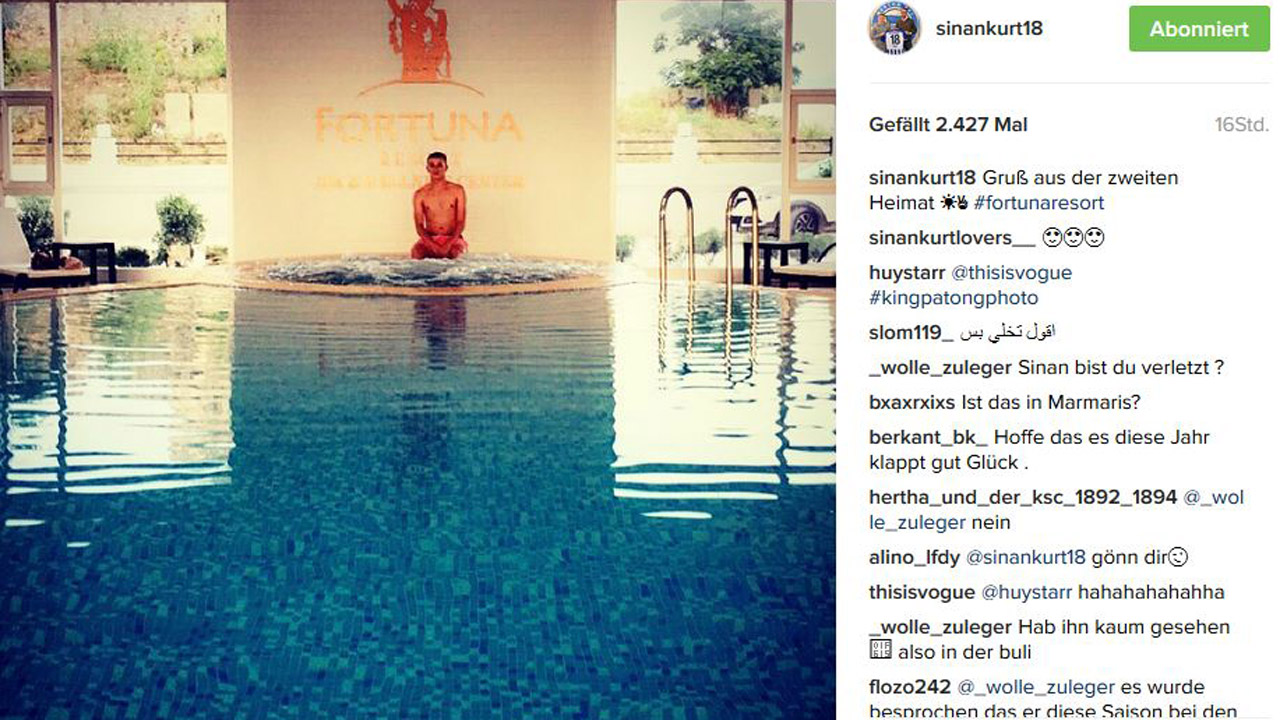Open the hertha_und_der_ksc_1892_1894 profile

1023,498
